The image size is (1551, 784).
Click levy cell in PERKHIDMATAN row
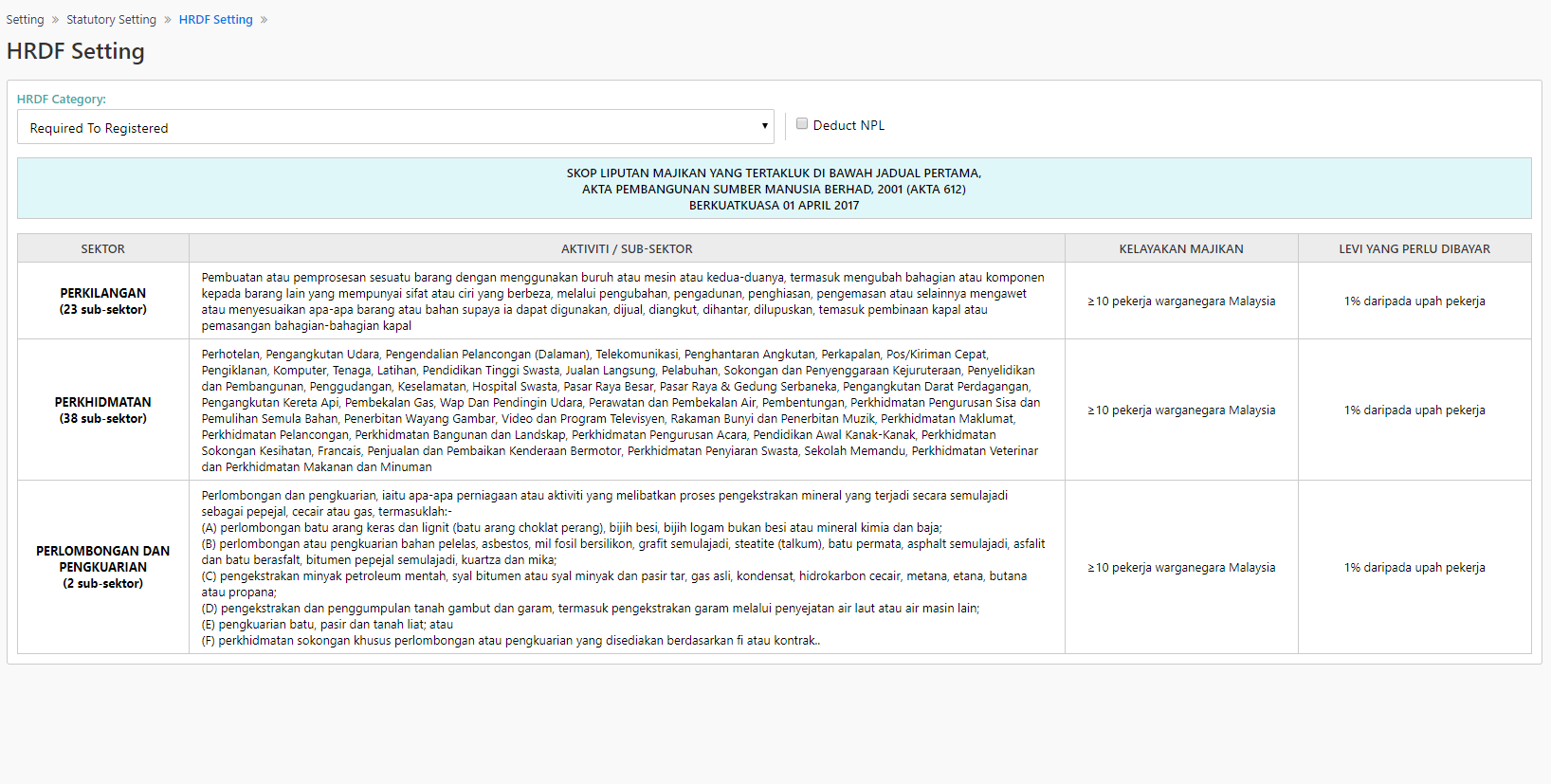point(1414,410)
